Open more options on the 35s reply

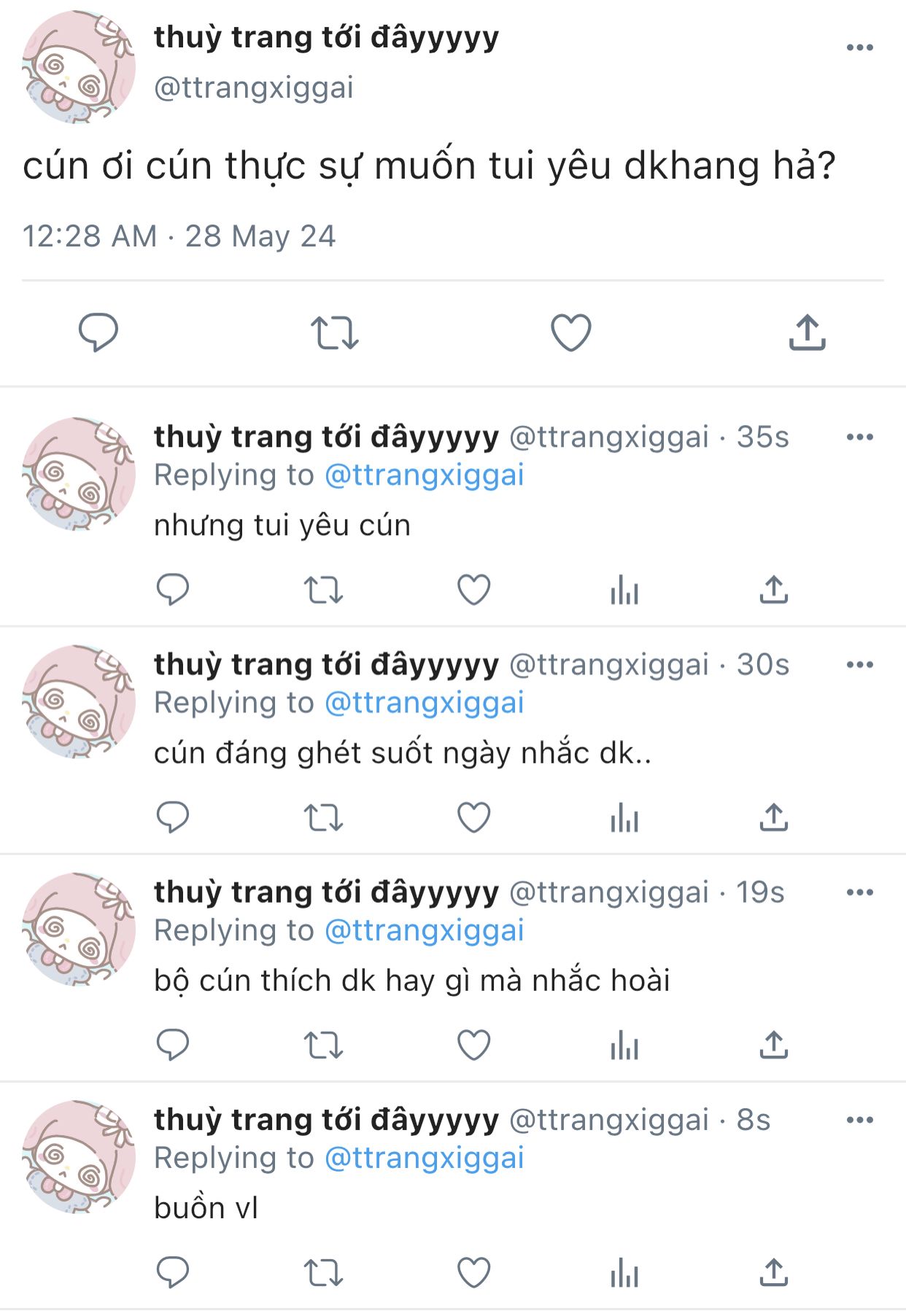coord(860,437)
